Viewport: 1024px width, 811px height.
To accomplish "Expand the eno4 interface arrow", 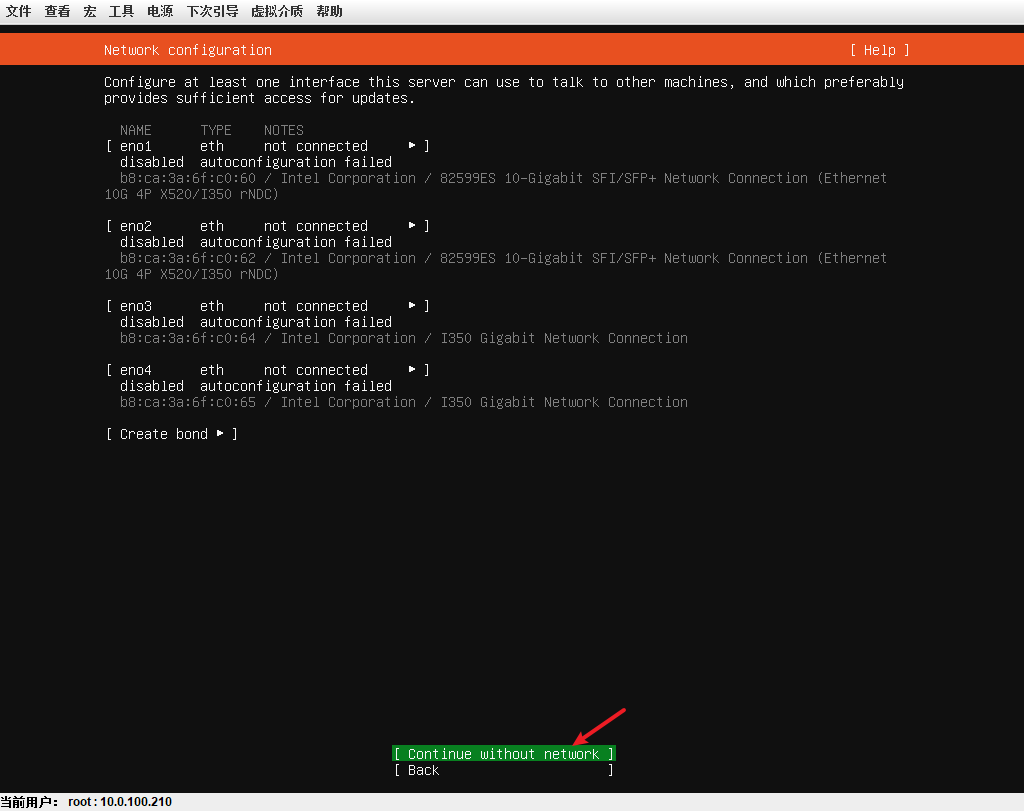I will [x=412, y=369].
